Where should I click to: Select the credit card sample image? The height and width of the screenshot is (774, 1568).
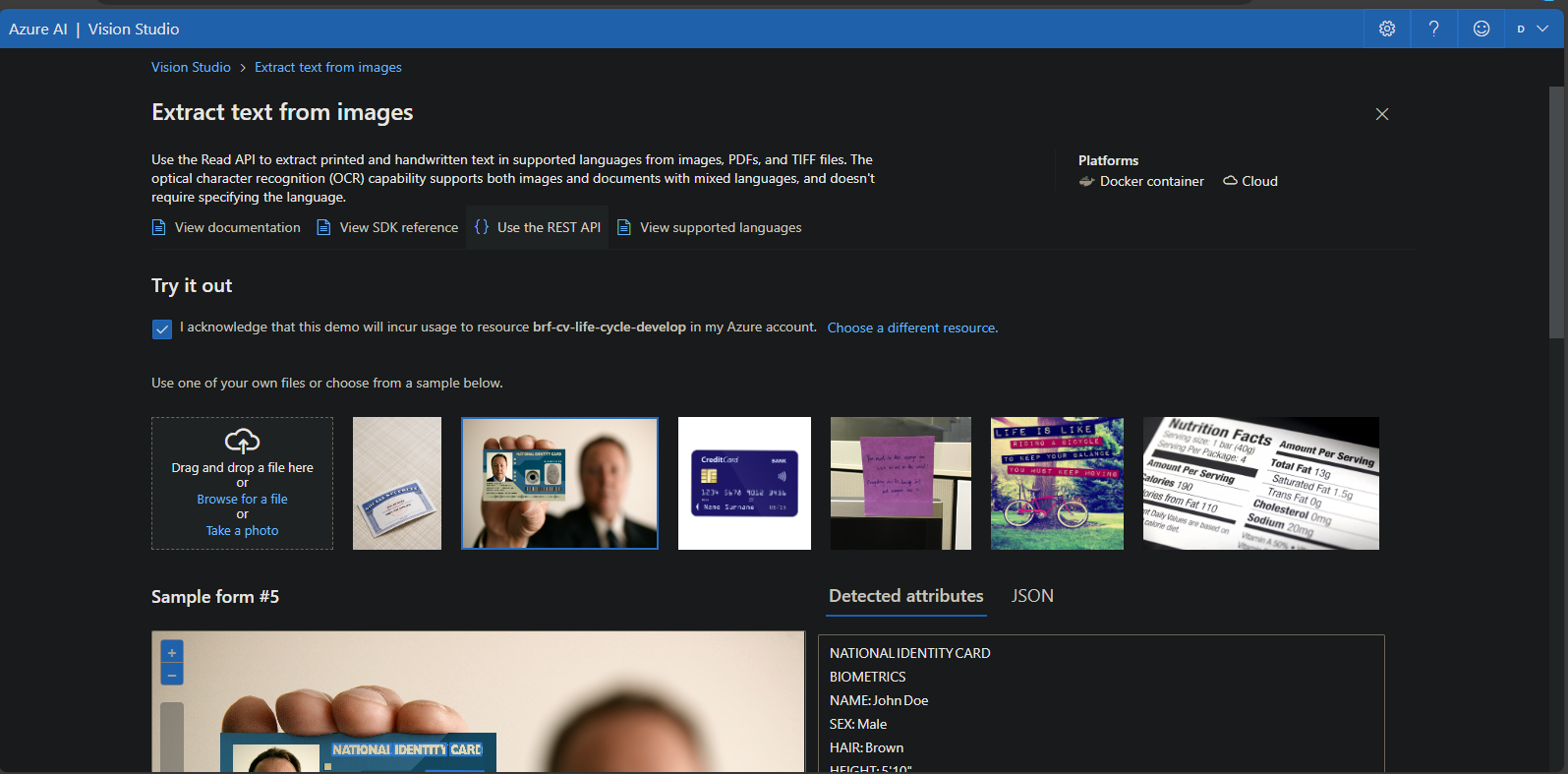coord(744,483)
